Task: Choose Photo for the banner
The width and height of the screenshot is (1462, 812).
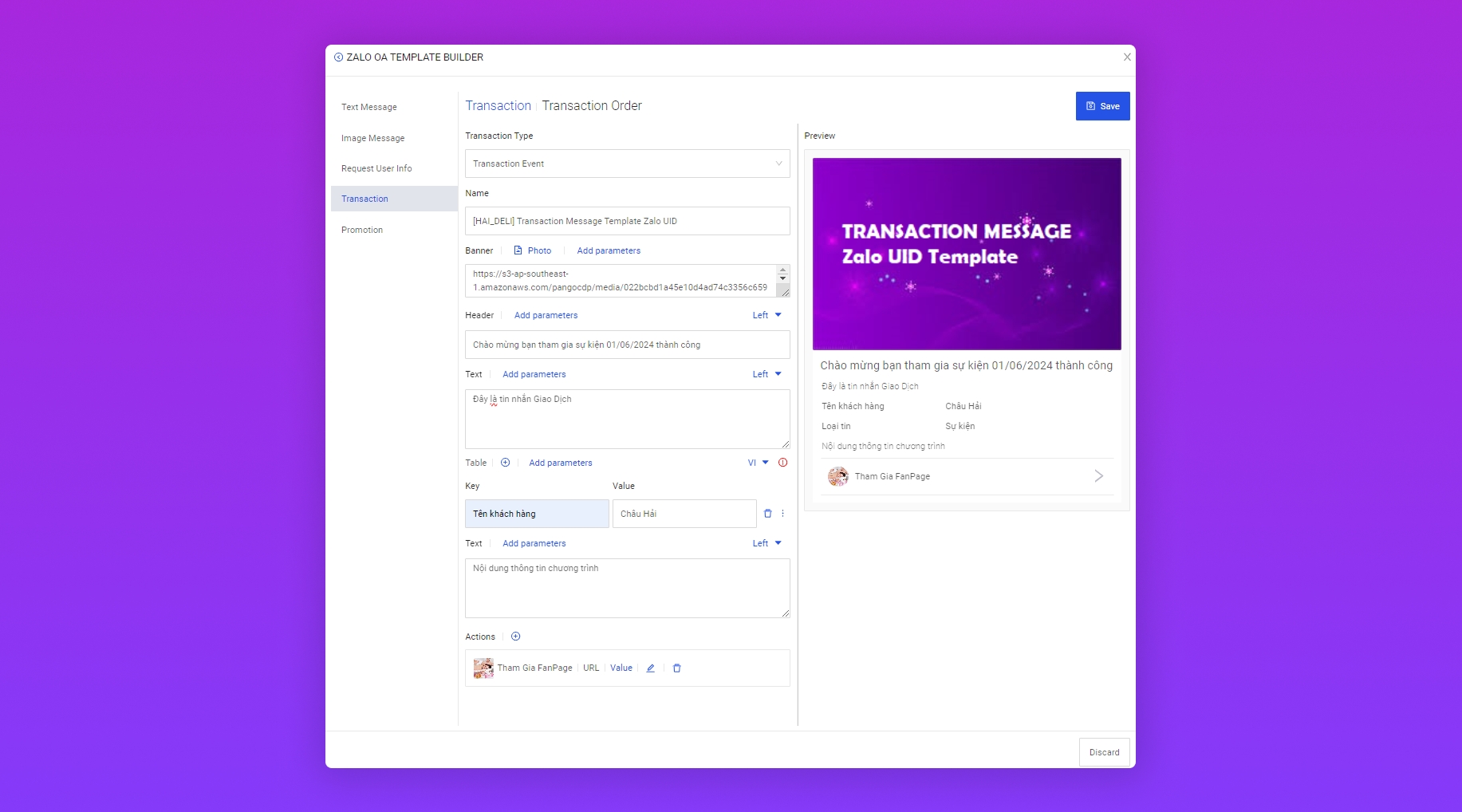Action: point(533,250)
